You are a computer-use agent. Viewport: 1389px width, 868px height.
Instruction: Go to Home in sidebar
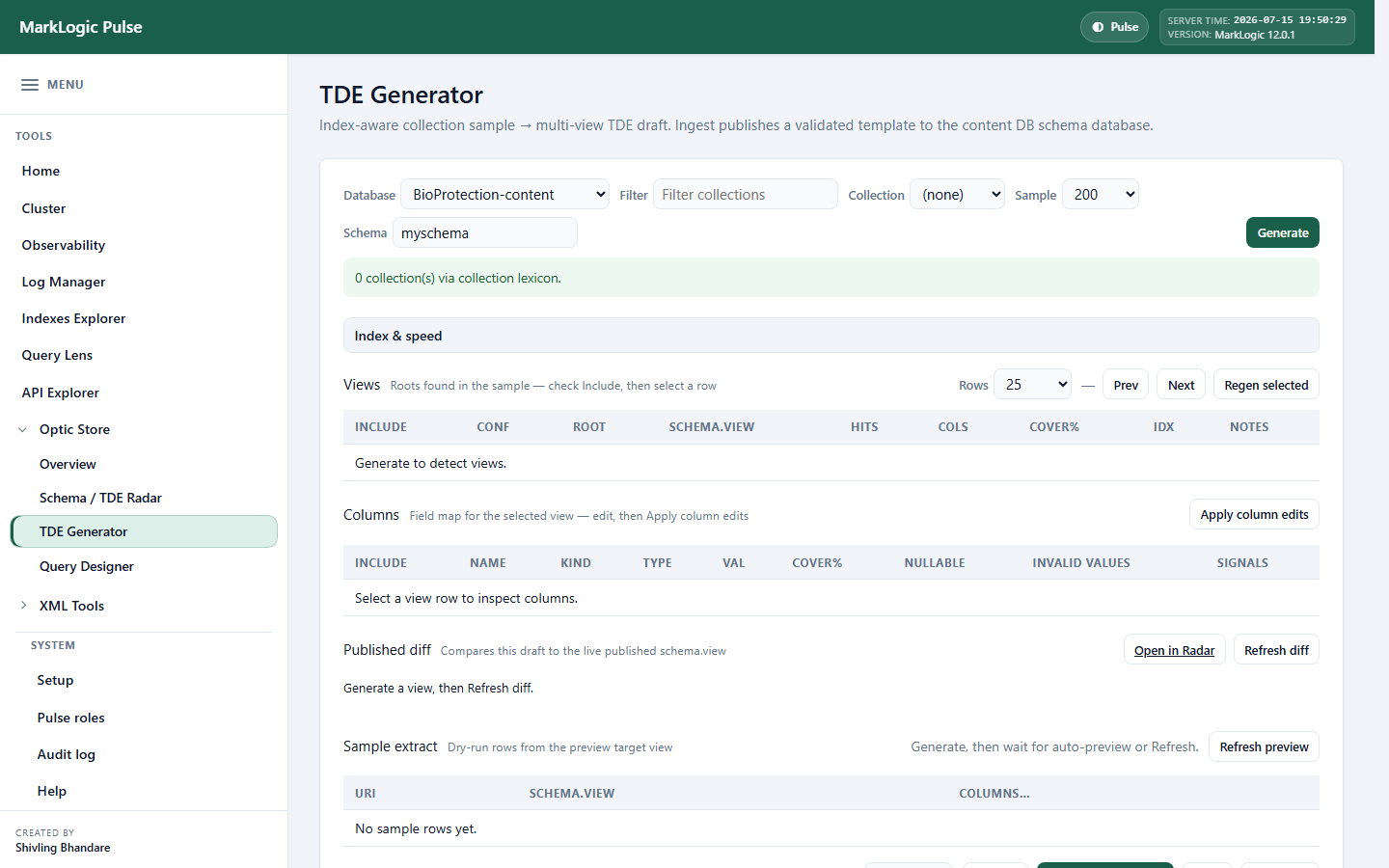point(41,171)
